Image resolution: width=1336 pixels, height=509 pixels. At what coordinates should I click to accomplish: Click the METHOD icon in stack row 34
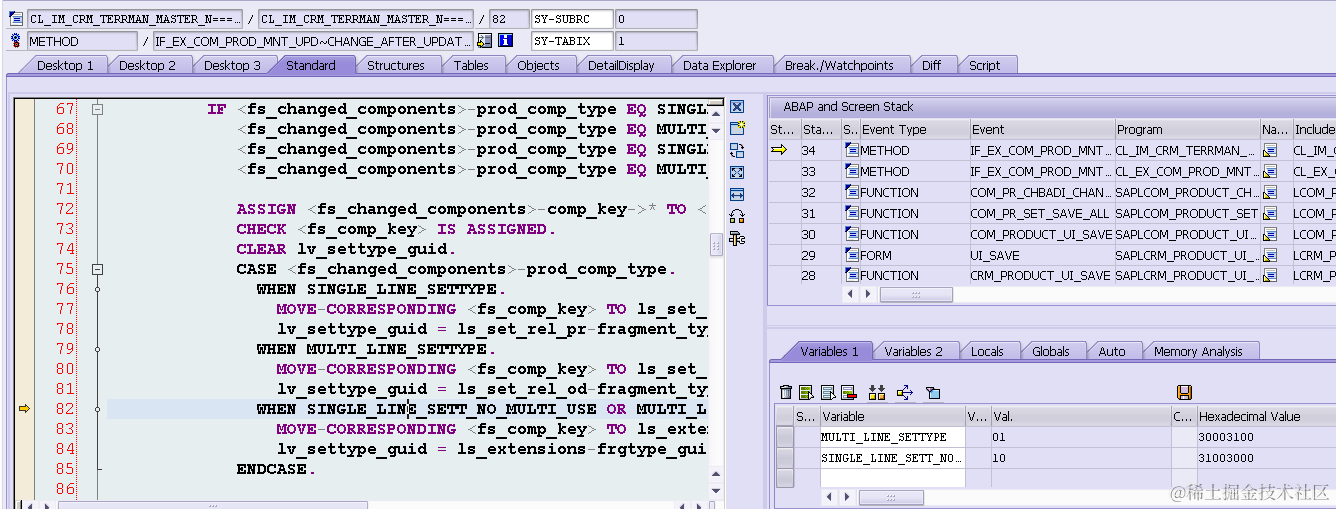click(852, 150)
